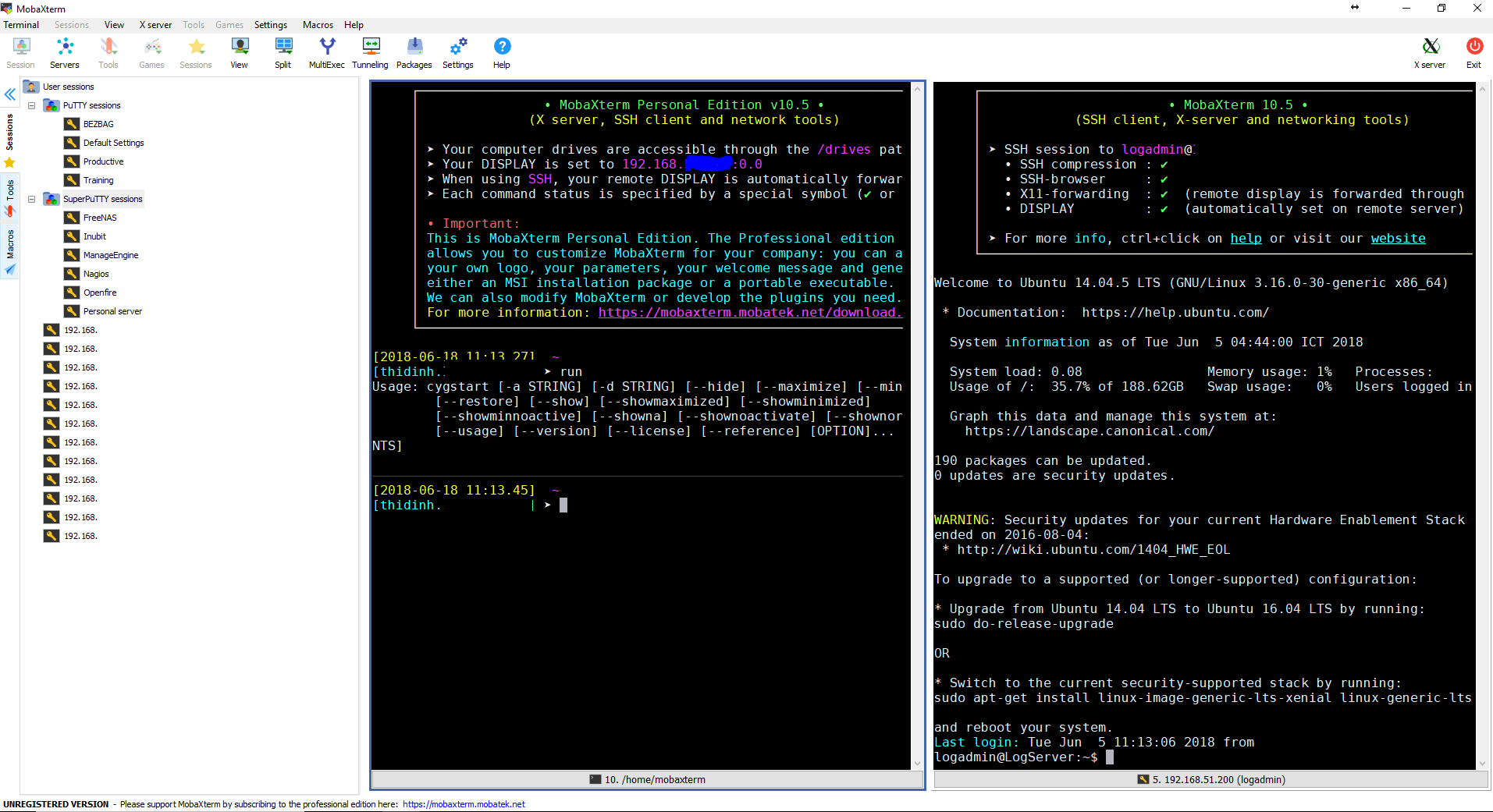This screenshot has width=1493, height=812.
Task: Open the Session toolbar icon
Action: [21, 53]
